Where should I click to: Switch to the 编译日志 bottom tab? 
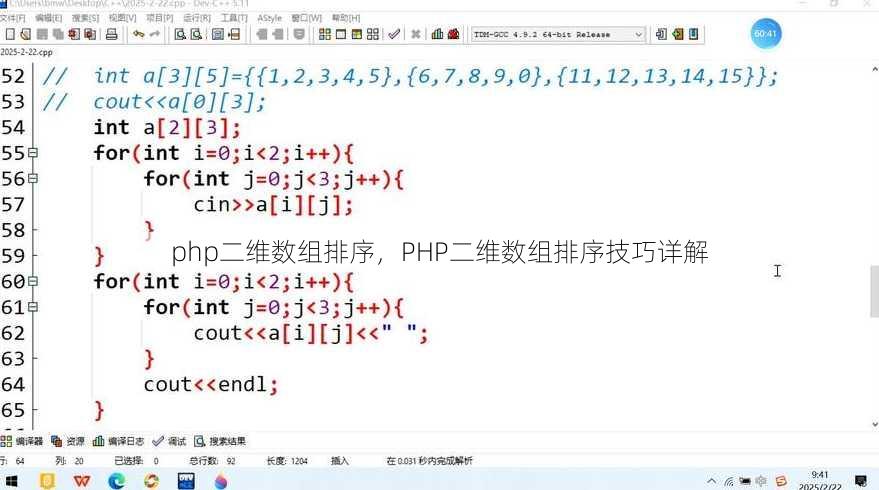119,441
